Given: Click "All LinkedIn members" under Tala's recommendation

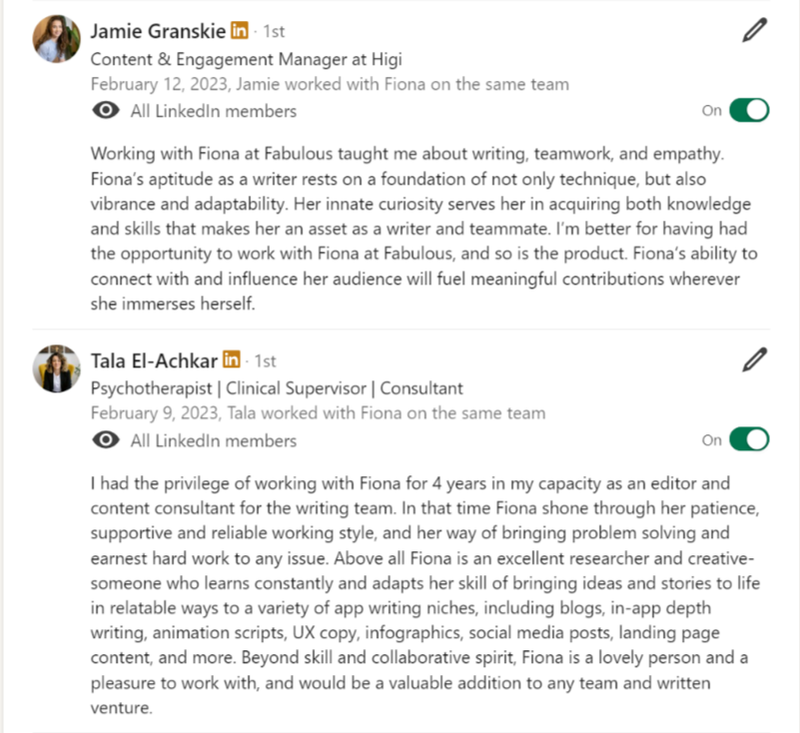Looking at the screenshot, I should pyautogui.click(x=213, y=440).
